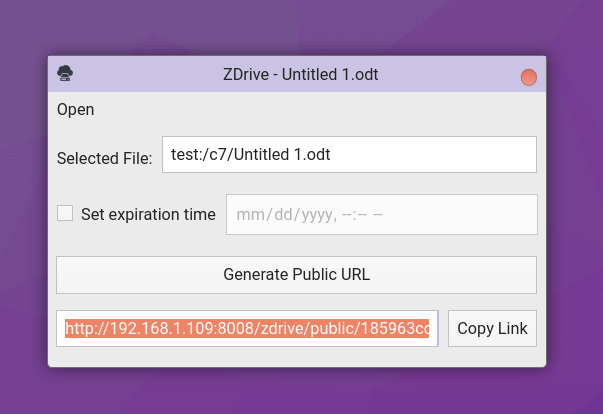Select the hour segment of expiration time

tap(345, 215)
